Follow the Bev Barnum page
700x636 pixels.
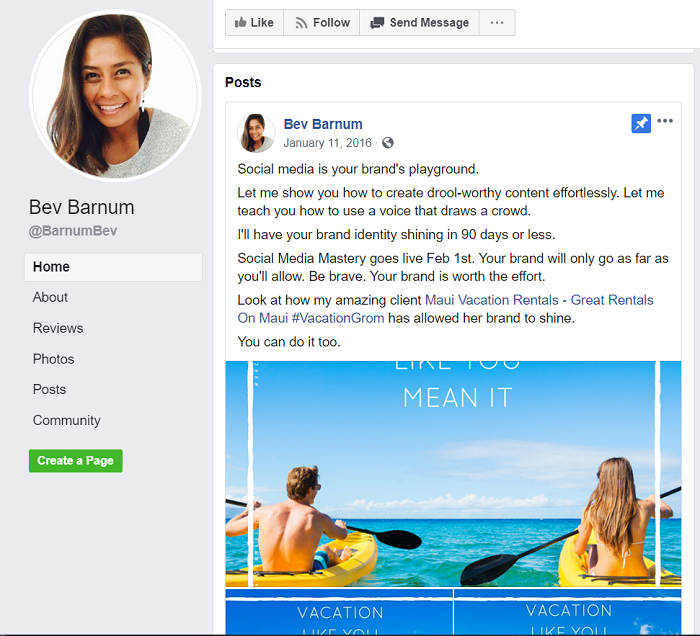pyautogui.click(x=321, y=22)
